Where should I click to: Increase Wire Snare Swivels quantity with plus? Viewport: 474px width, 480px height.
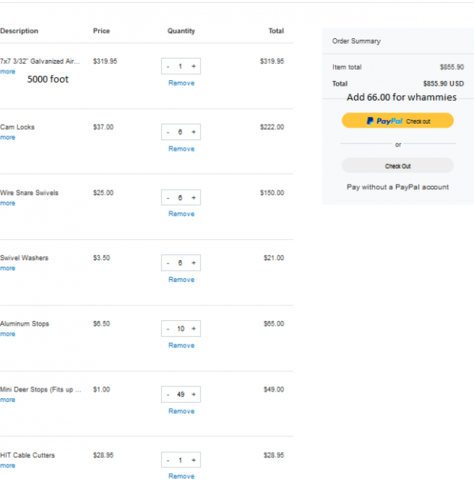(x=194, y=198)
